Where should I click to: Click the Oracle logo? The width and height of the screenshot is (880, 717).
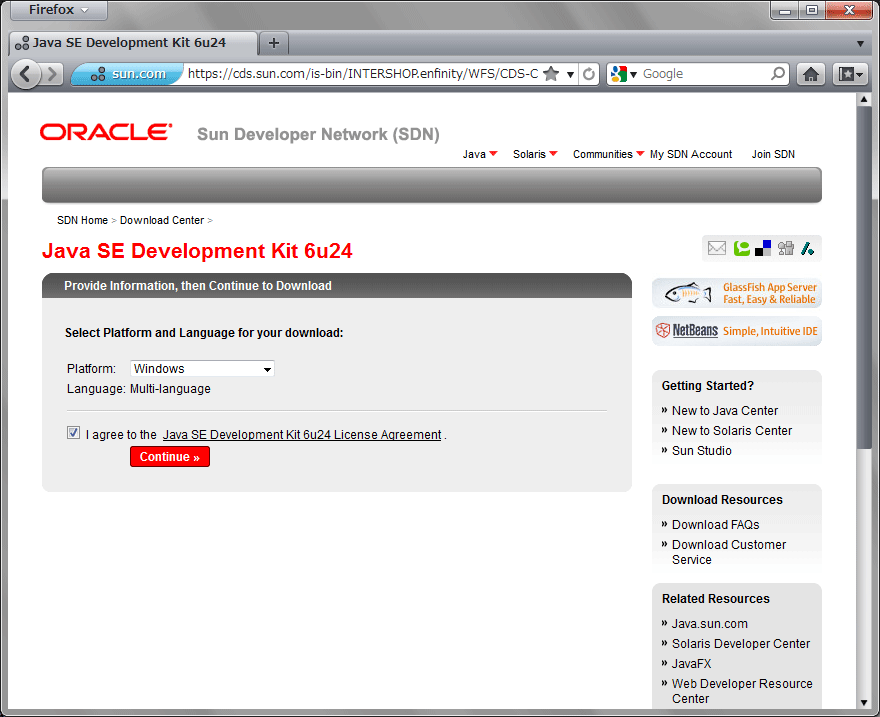(x=106, y=132)
